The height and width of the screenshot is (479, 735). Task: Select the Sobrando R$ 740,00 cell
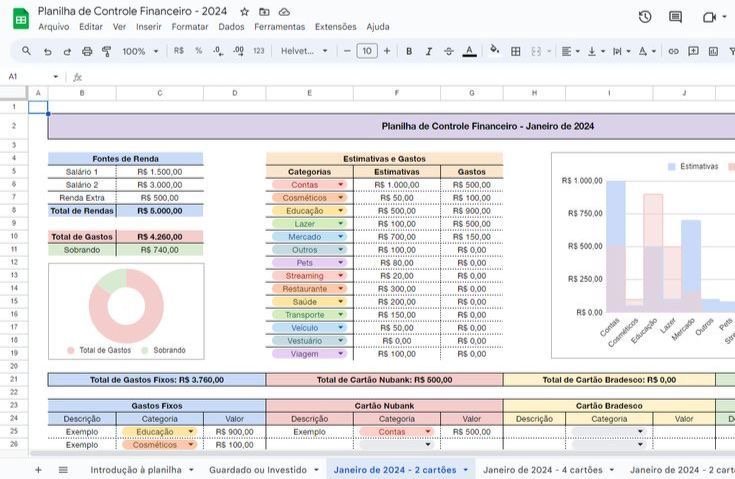[x=160, y=250]
